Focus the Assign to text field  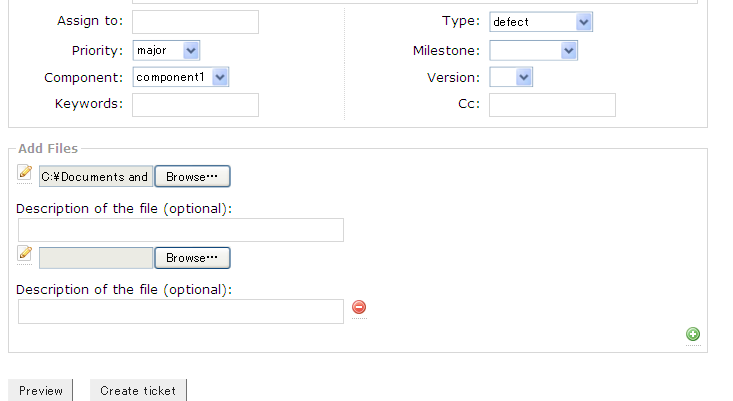tap(195, 22)
